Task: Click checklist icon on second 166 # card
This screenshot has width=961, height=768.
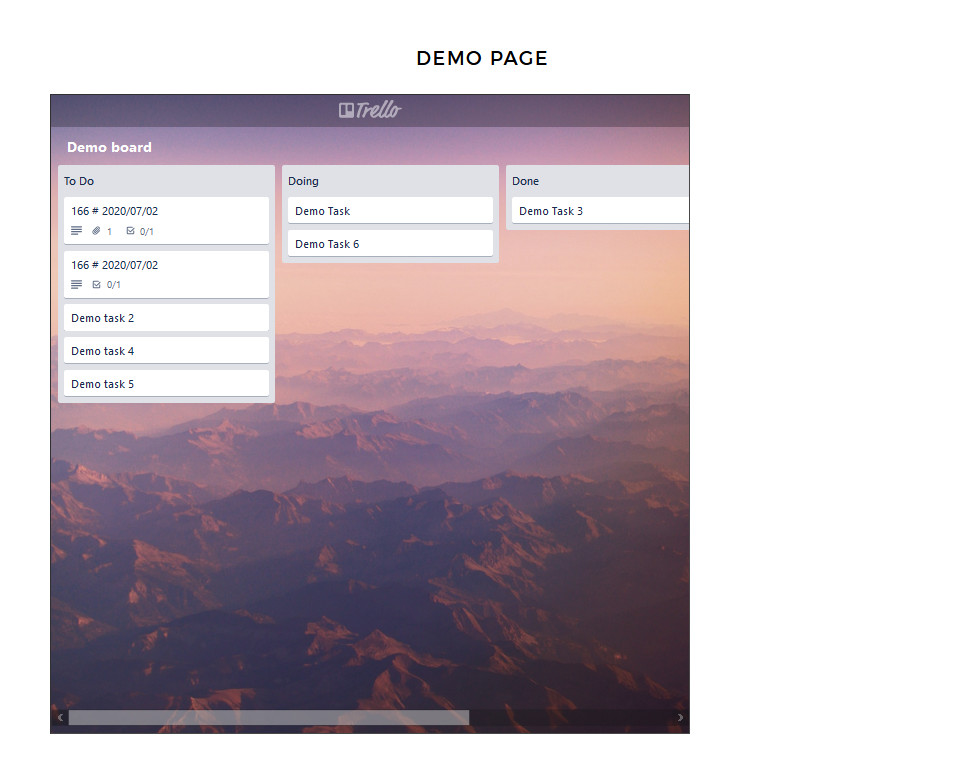Action: [x=96, y=284]
